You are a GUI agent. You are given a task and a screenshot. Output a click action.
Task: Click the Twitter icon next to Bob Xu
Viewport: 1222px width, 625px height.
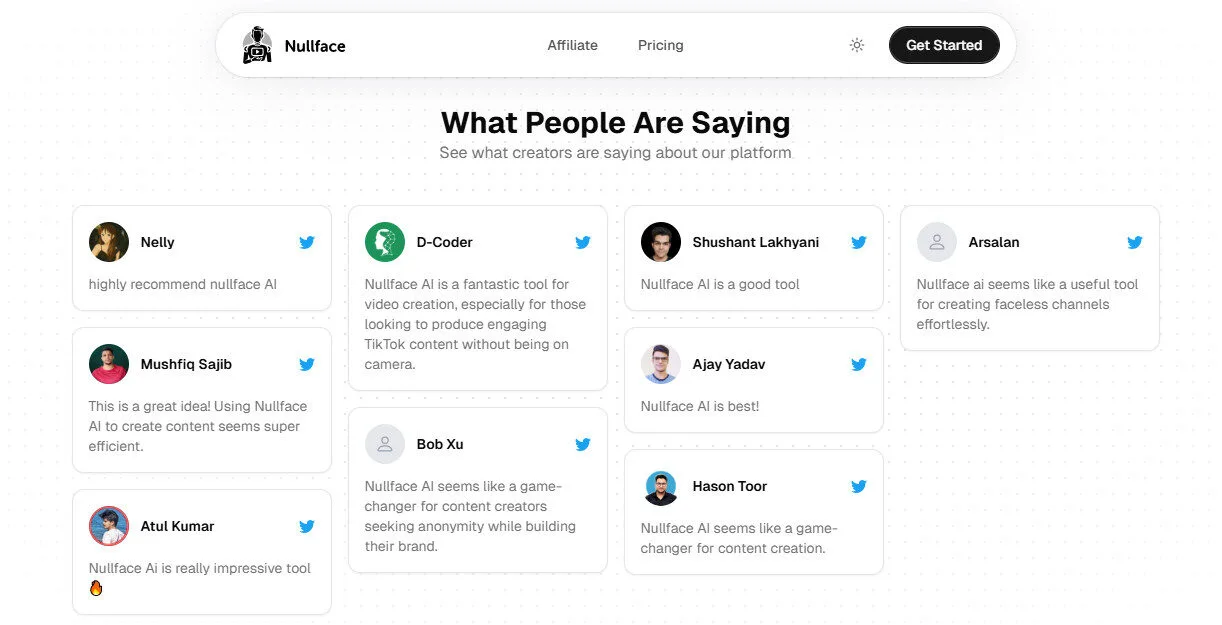pyautogui.click(x=583, y=444)
